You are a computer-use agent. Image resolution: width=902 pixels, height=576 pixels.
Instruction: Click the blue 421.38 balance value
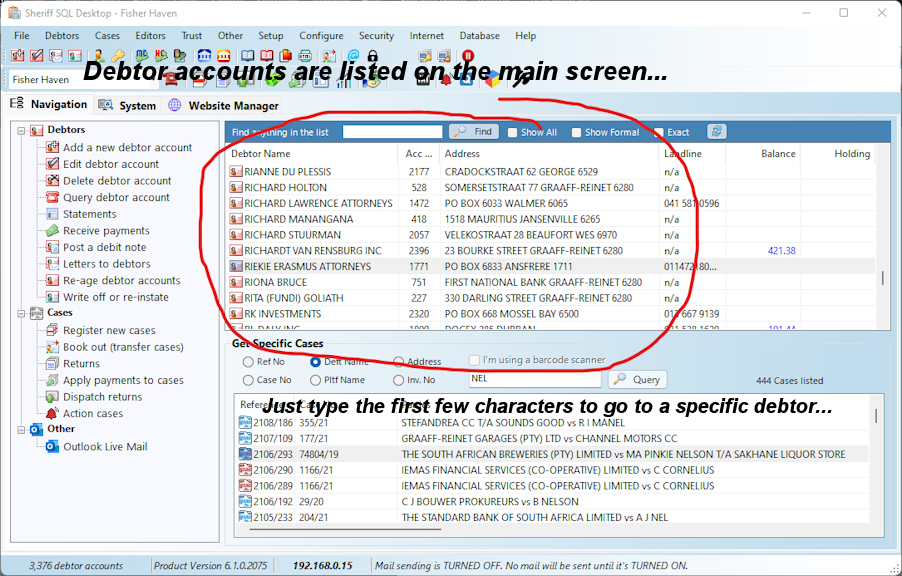[781, 251]
